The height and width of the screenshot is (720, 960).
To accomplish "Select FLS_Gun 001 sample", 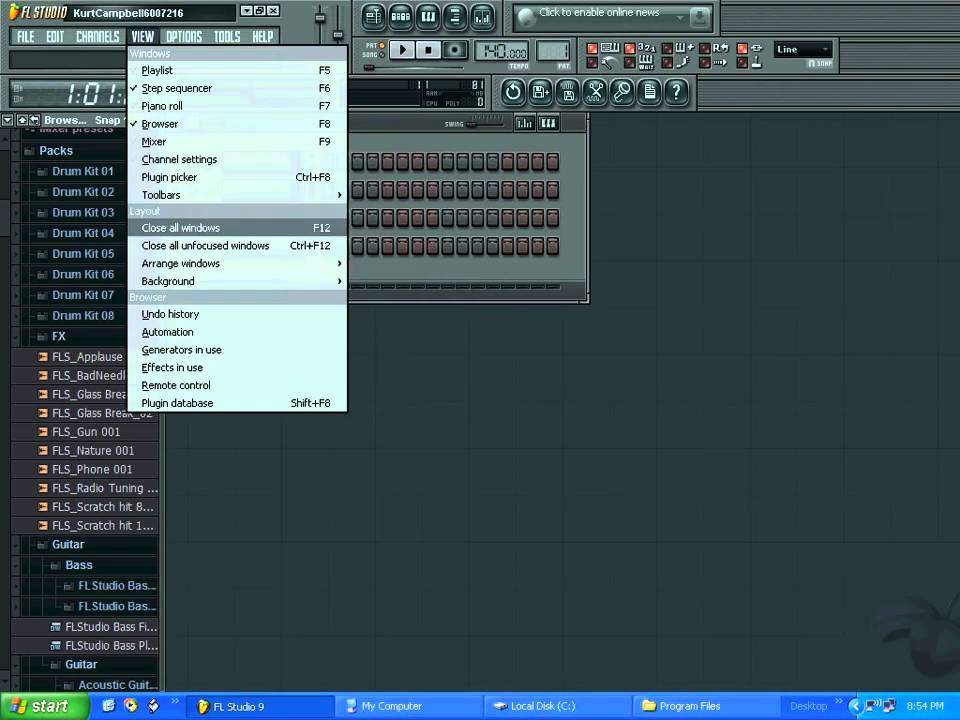I will click(85, 432).
